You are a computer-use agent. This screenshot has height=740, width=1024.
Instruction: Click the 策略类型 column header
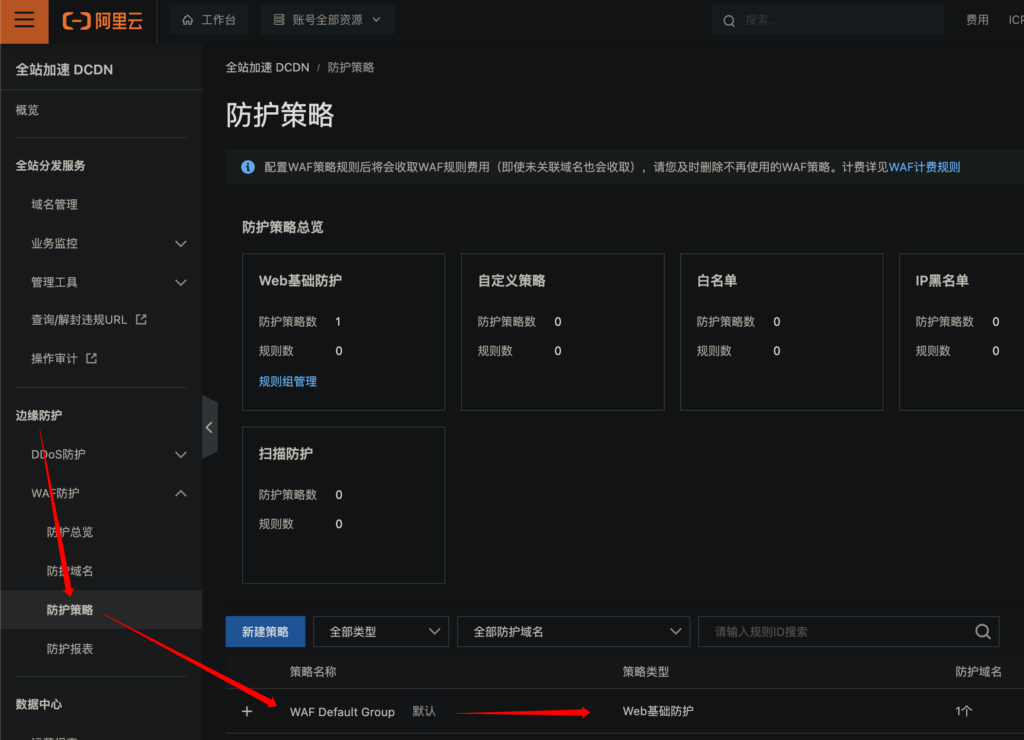click(x=646, y=671)
